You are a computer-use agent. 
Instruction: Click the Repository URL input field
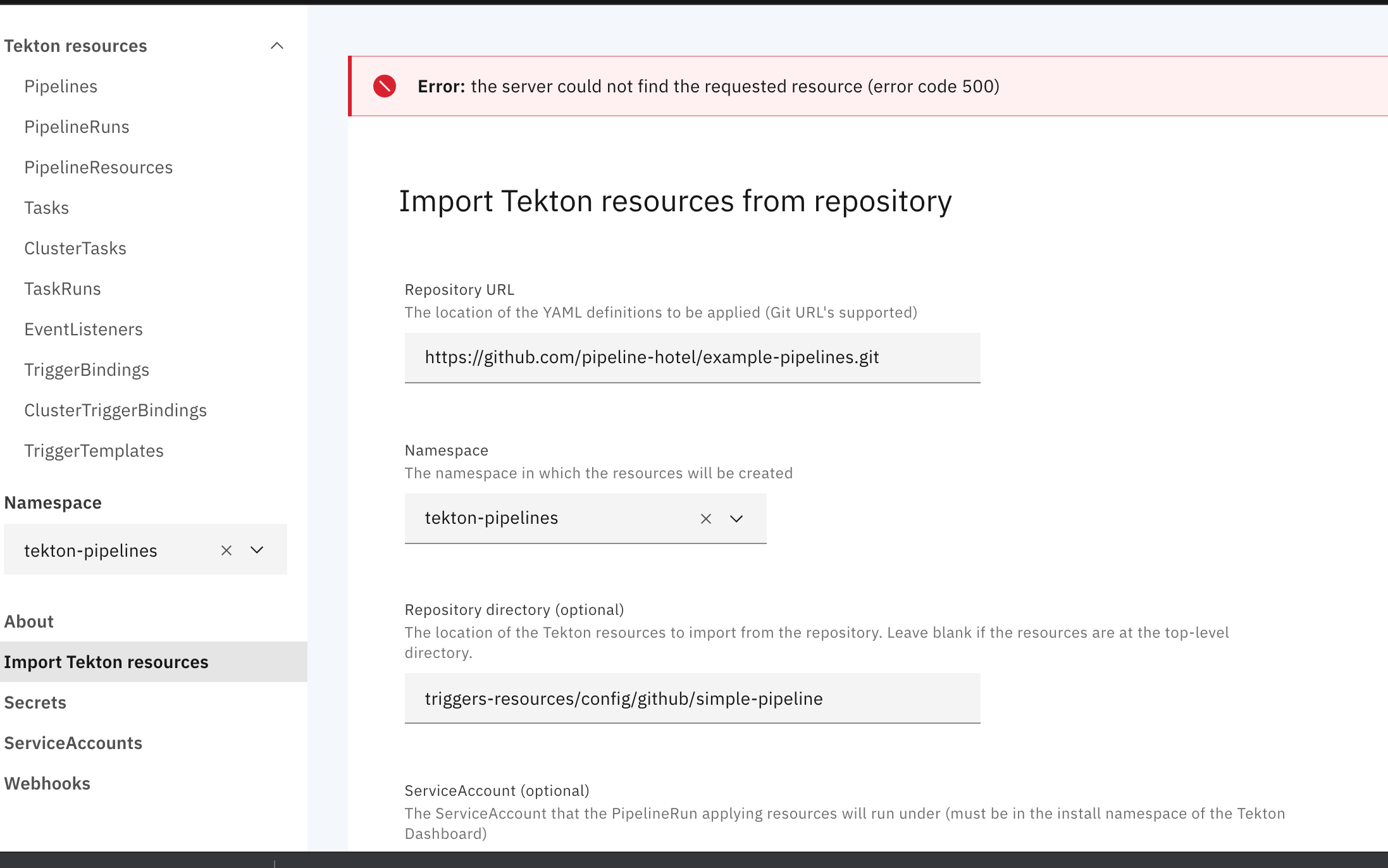(692, 357)
